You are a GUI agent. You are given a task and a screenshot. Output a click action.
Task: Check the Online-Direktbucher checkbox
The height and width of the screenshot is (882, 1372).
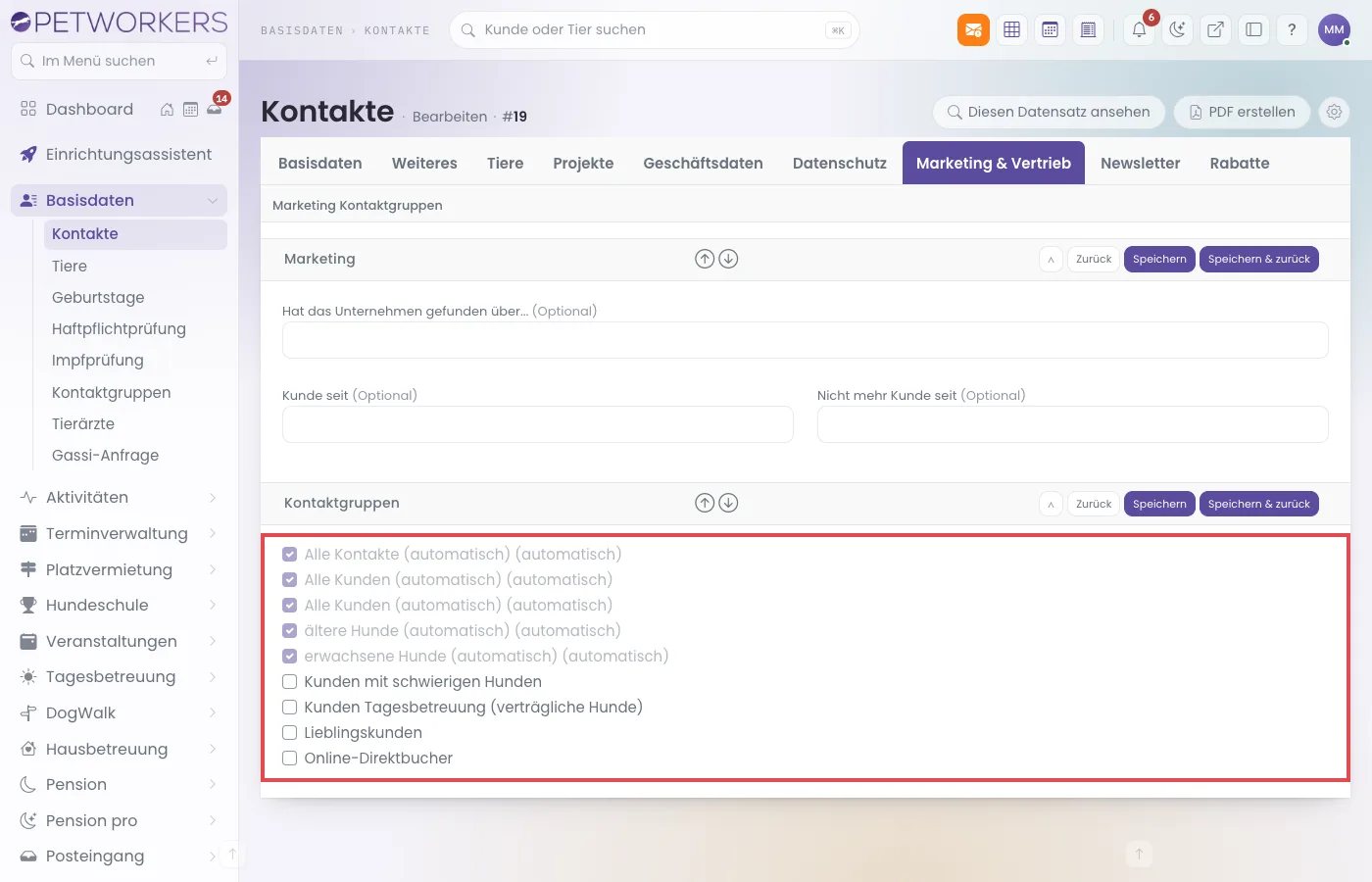(x=290, y=758)
